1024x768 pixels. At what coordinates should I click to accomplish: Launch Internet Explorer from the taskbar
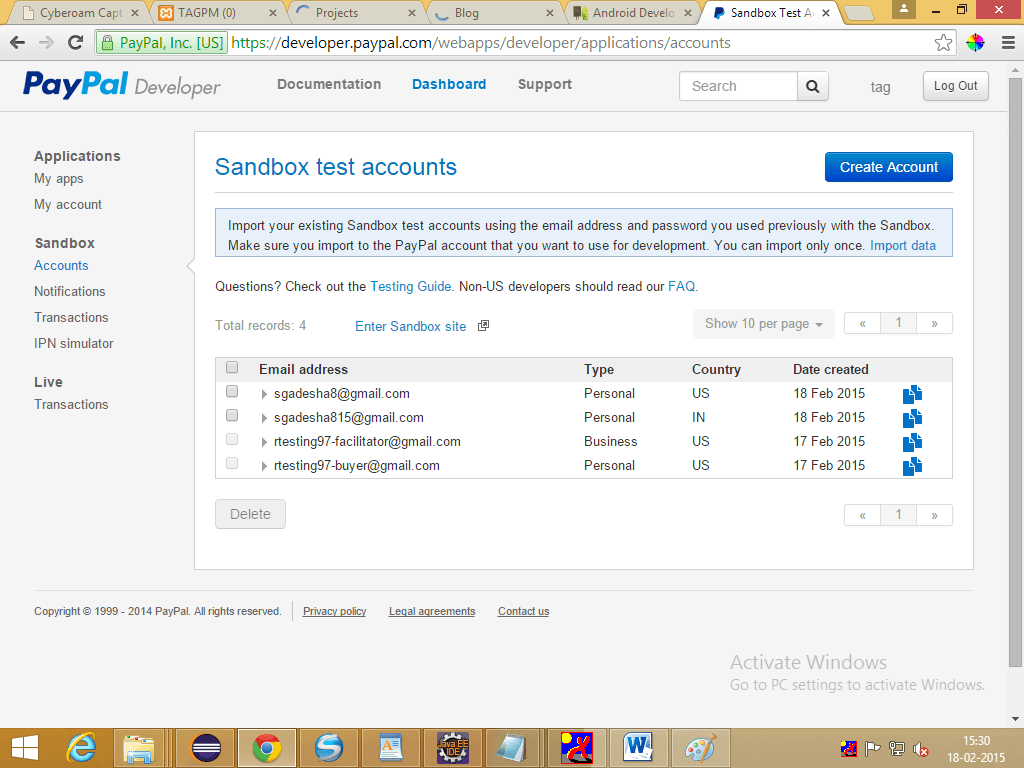pos(82,748)
